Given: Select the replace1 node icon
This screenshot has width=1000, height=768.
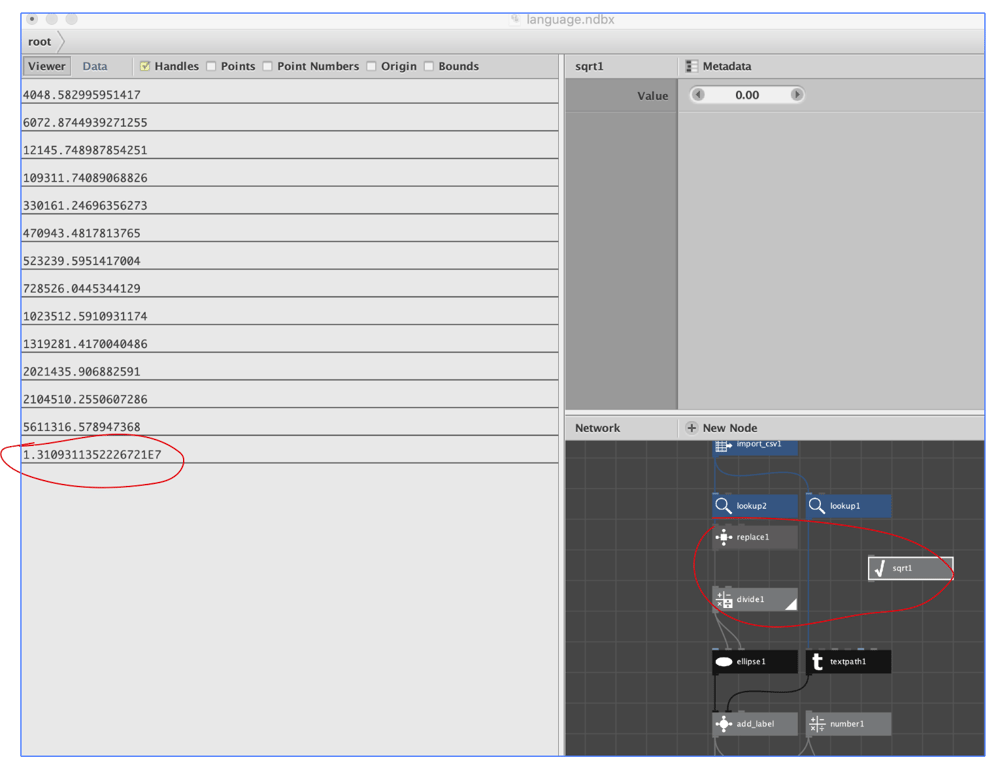Looking at the screenshot, I should [x=724, y=537].
